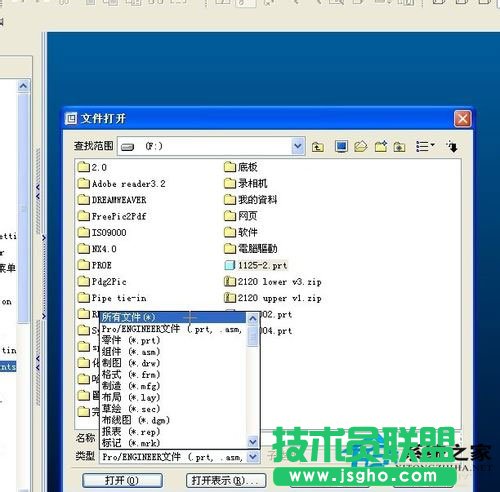The image size is (500, 492).
Task: Choose Pro/ENGINEER文件 entry in the type list
Action: point(173,329)
